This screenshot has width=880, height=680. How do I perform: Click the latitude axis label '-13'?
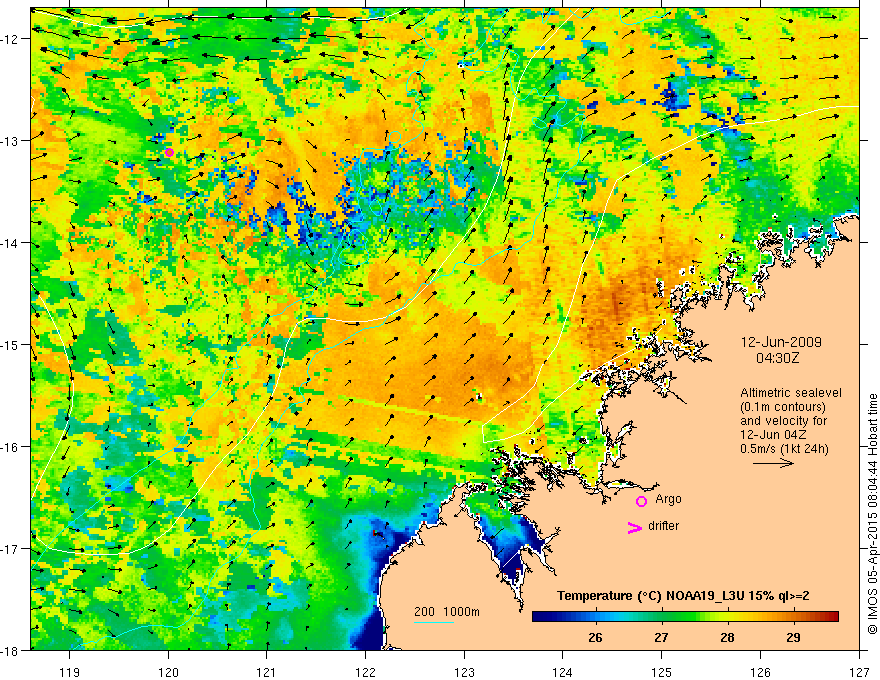(x=11, y=141)
